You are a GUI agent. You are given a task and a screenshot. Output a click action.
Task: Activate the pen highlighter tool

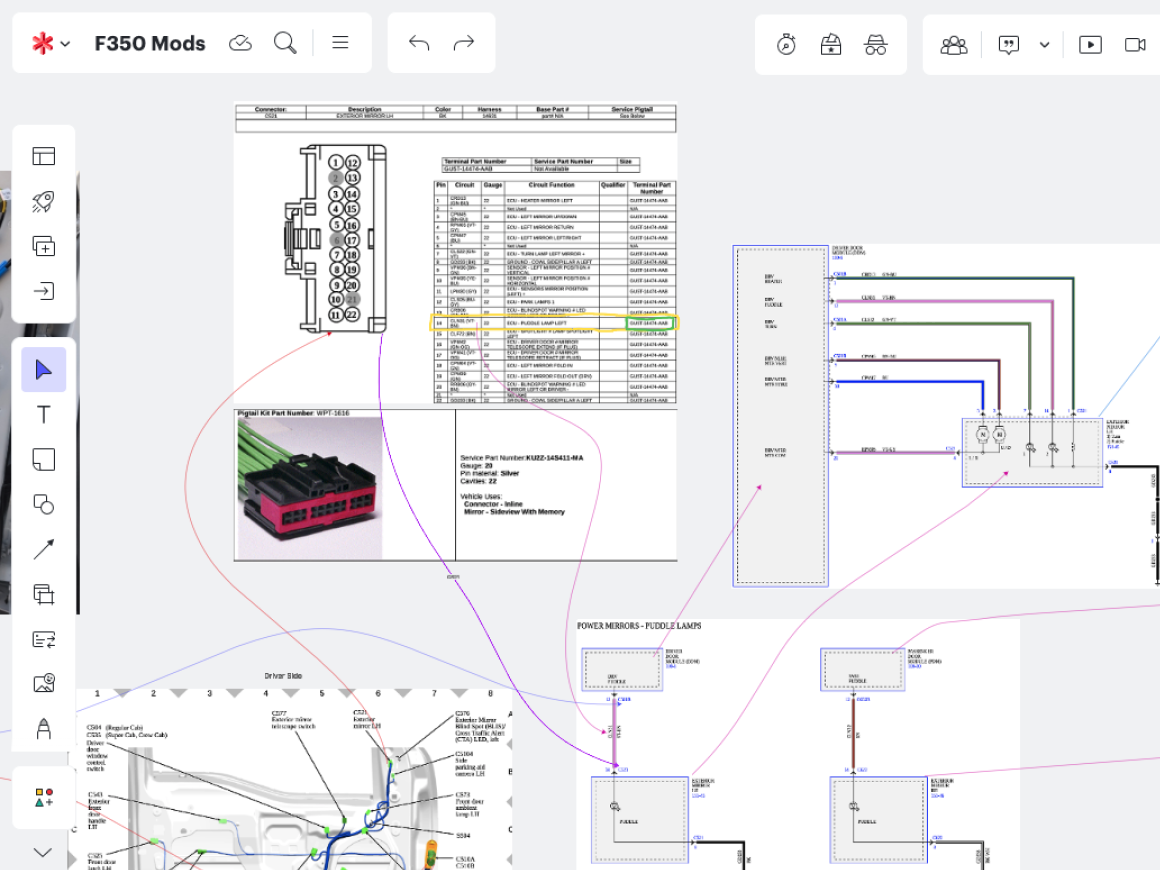click(x=44, y=729)
